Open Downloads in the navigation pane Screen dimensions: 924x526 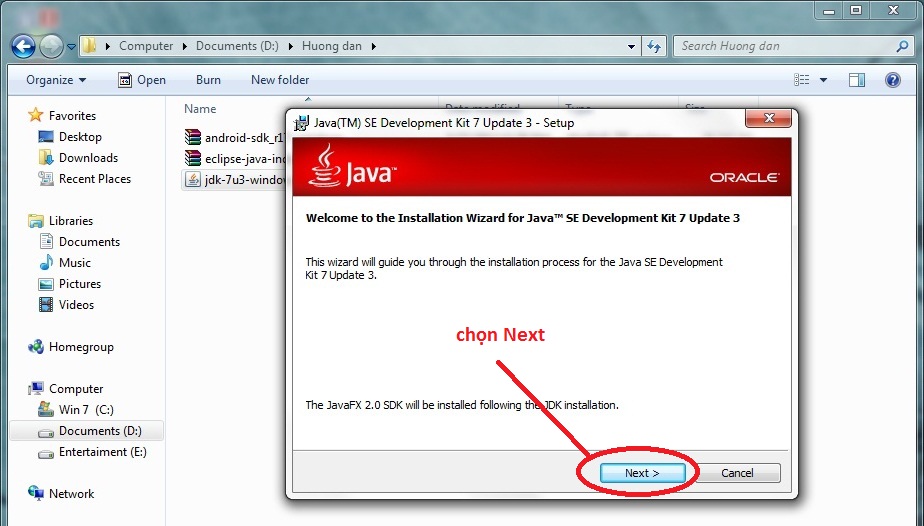coord(78,158)
